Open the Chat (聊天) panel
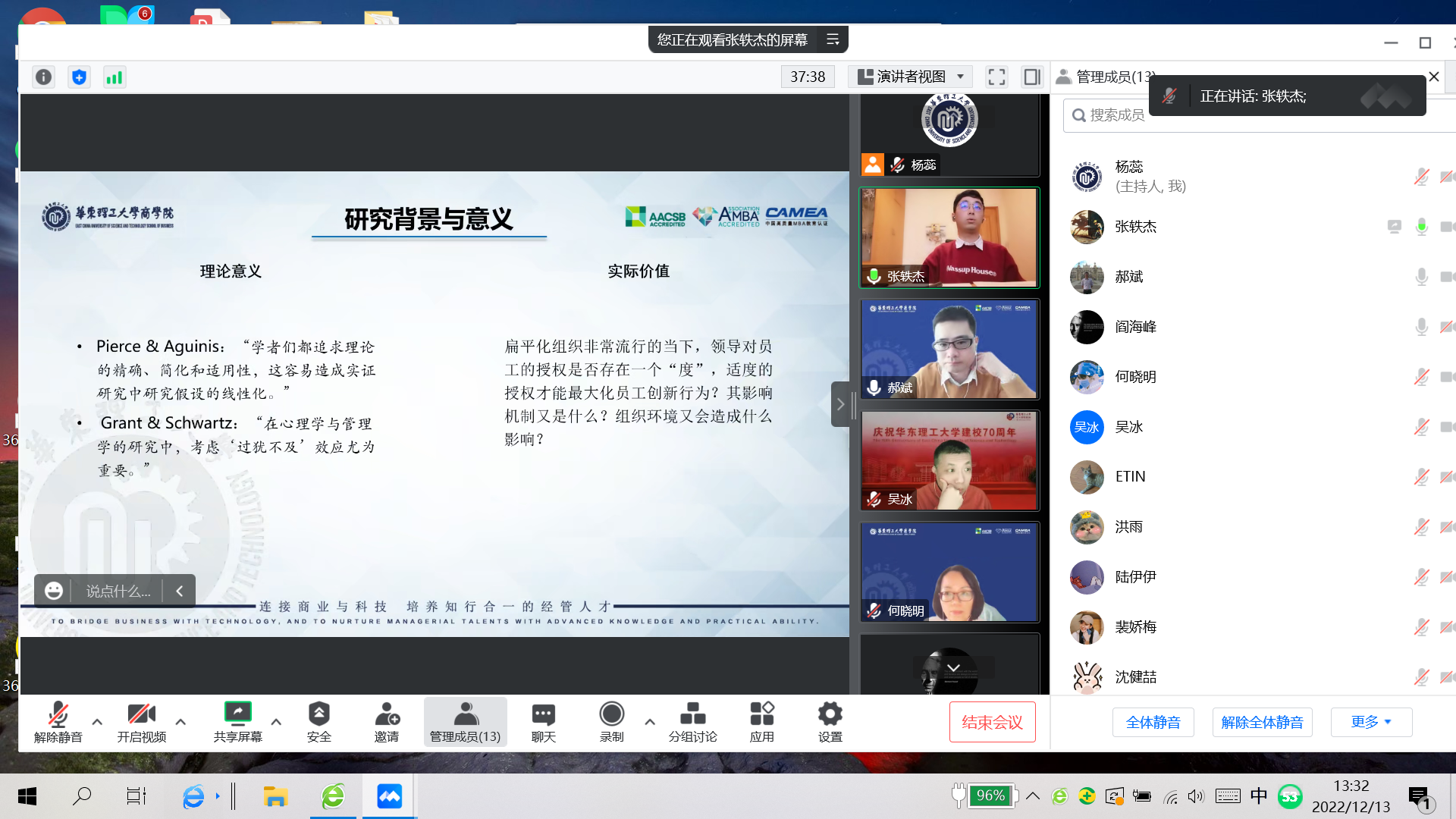 pos(543,721)
